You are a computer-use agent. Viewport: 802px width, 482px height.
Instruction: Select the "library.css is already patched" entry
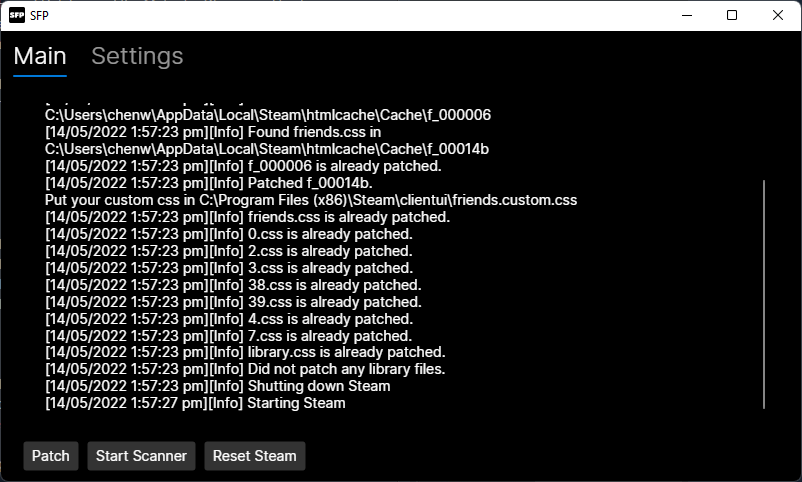[x=245, y=352]
